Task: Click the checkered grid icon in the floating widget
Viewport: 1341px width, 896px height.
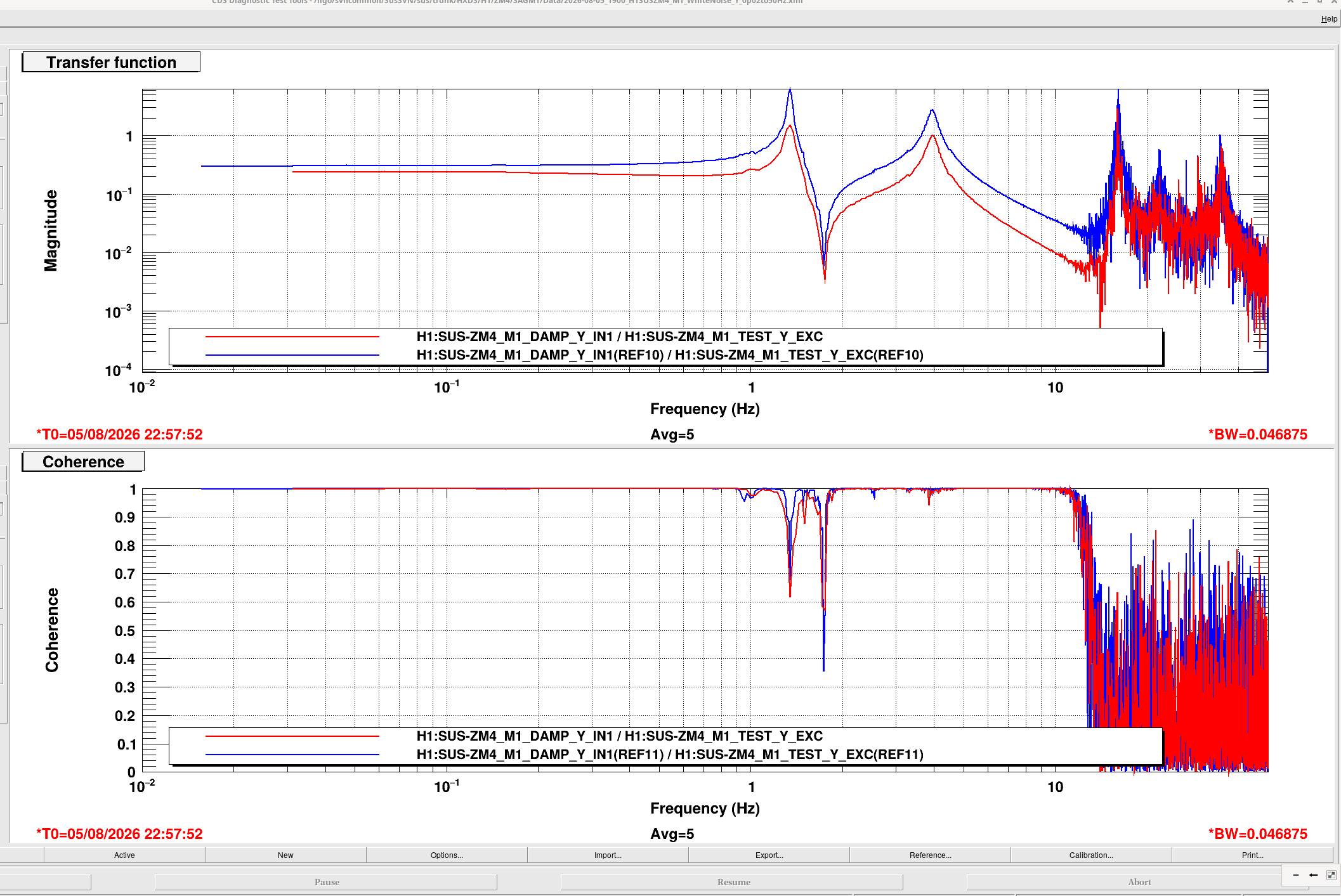Action: [1331, 875]
